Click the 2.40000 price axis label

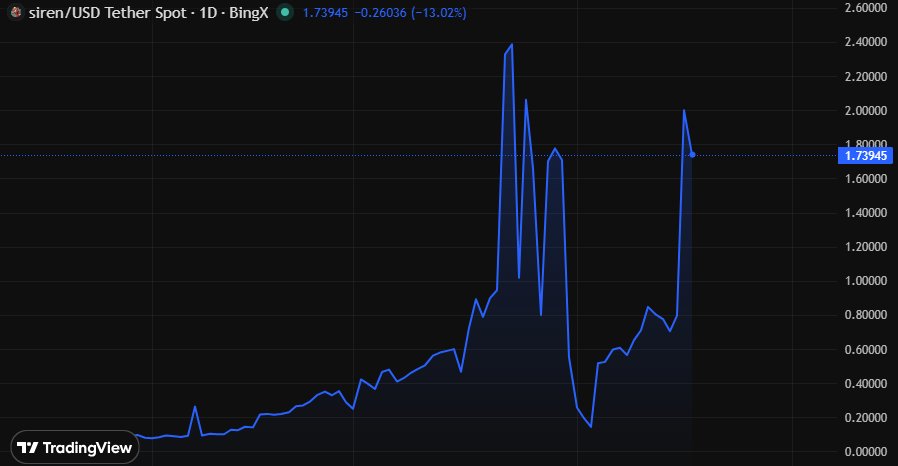[x=865, y=42]
